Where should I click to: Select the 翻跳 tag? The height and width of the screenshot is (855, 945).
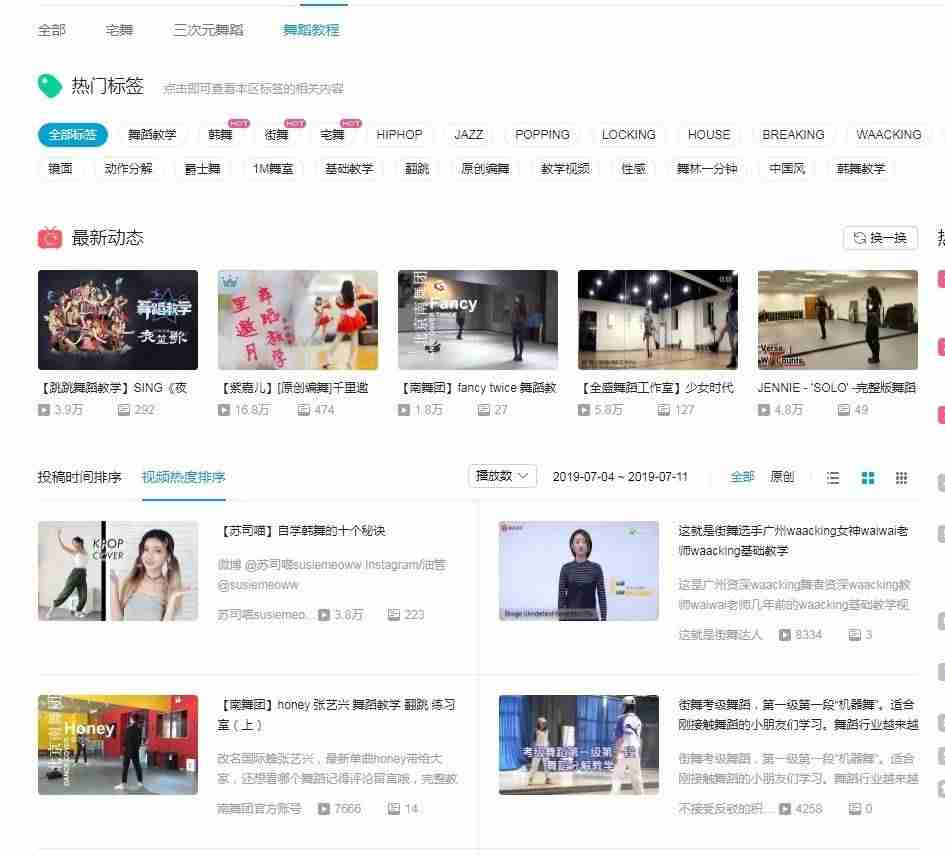pyautogui.click(x=416, y=169)
